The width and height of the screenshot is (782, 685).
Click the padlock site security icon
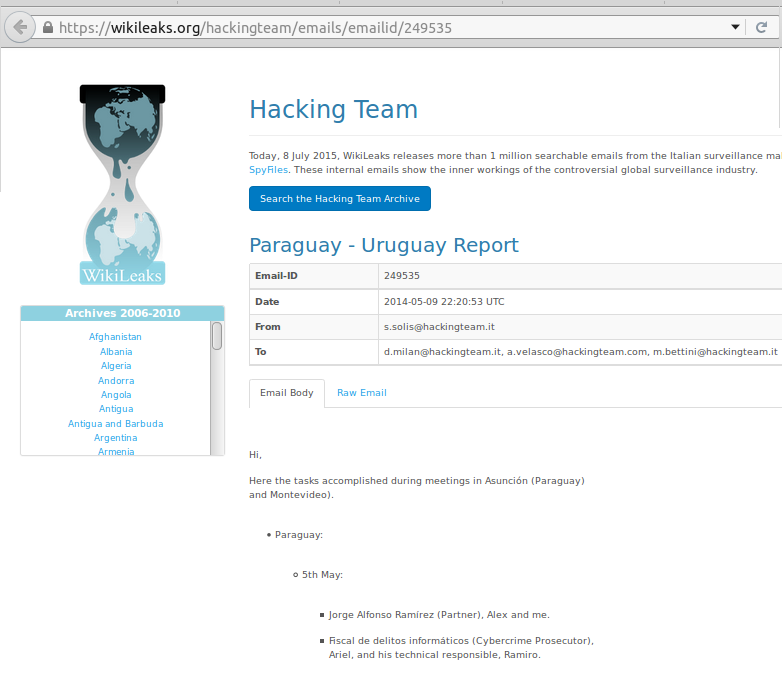click(48, 27)
